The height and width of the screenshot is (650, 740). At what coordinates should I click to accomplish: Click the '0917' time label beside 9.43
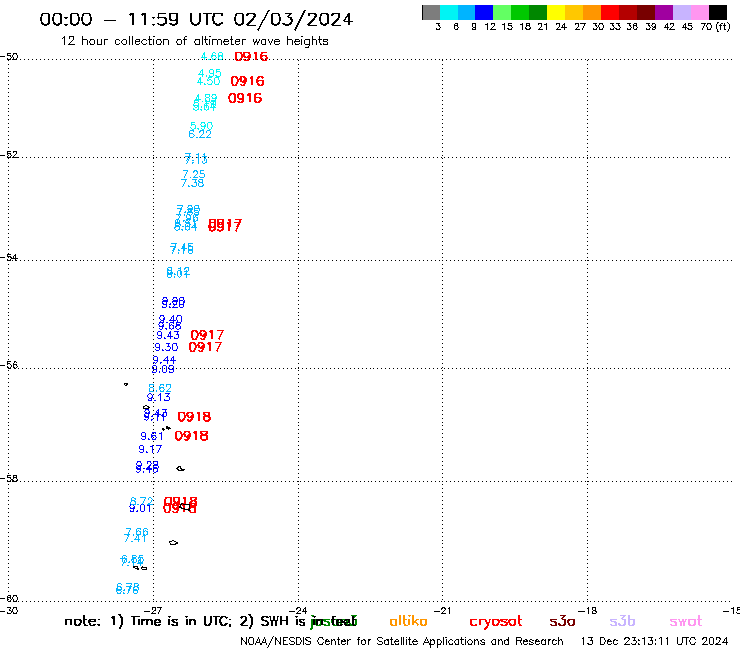[207, 335]
